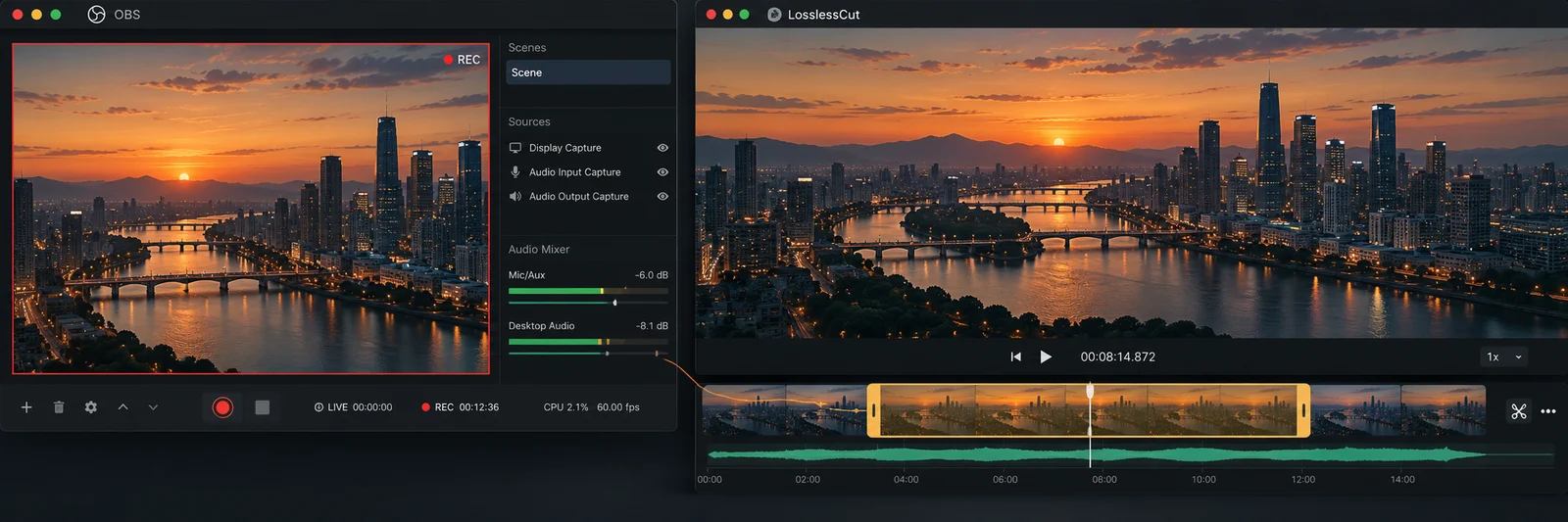Toggle visibility of Audio Input Capture source
1568x522 pixels.
click(x=662, y=172)
